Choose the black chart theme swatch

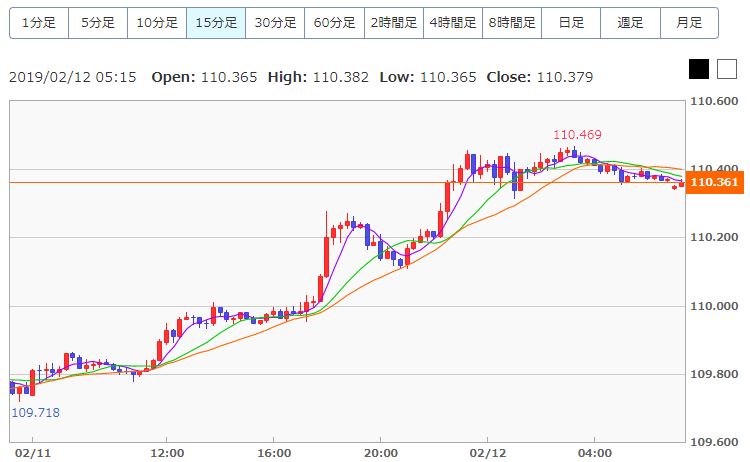(x=699, y=69)
